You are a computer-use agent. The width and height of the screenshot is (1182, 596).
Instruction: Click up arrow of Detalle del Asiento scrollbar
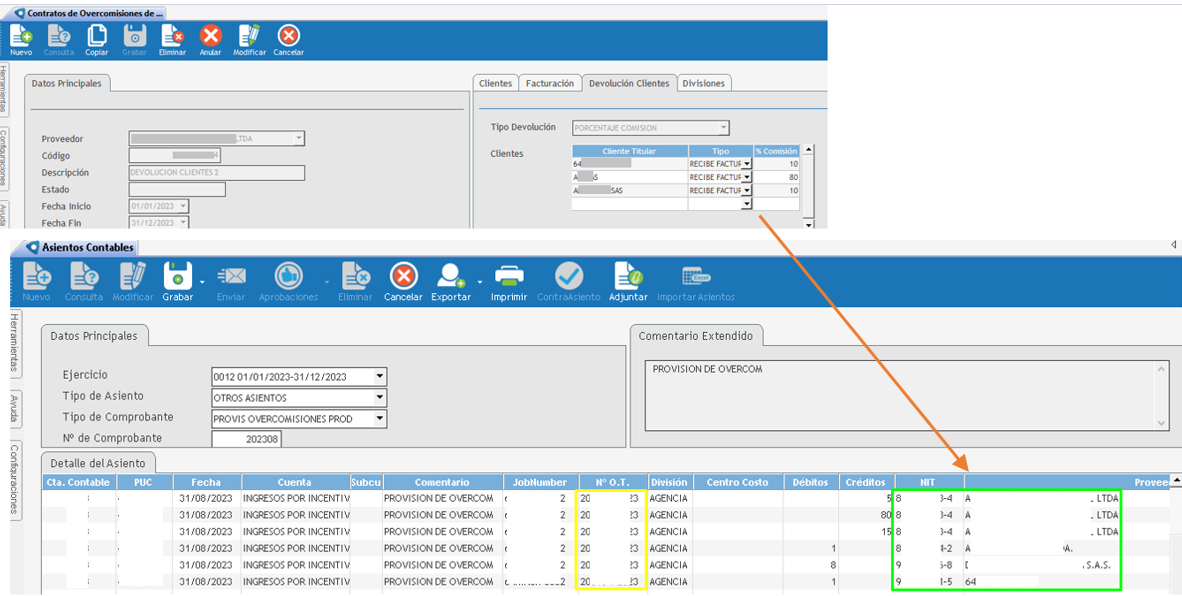pyautogui.click(x=1176, y=481)
